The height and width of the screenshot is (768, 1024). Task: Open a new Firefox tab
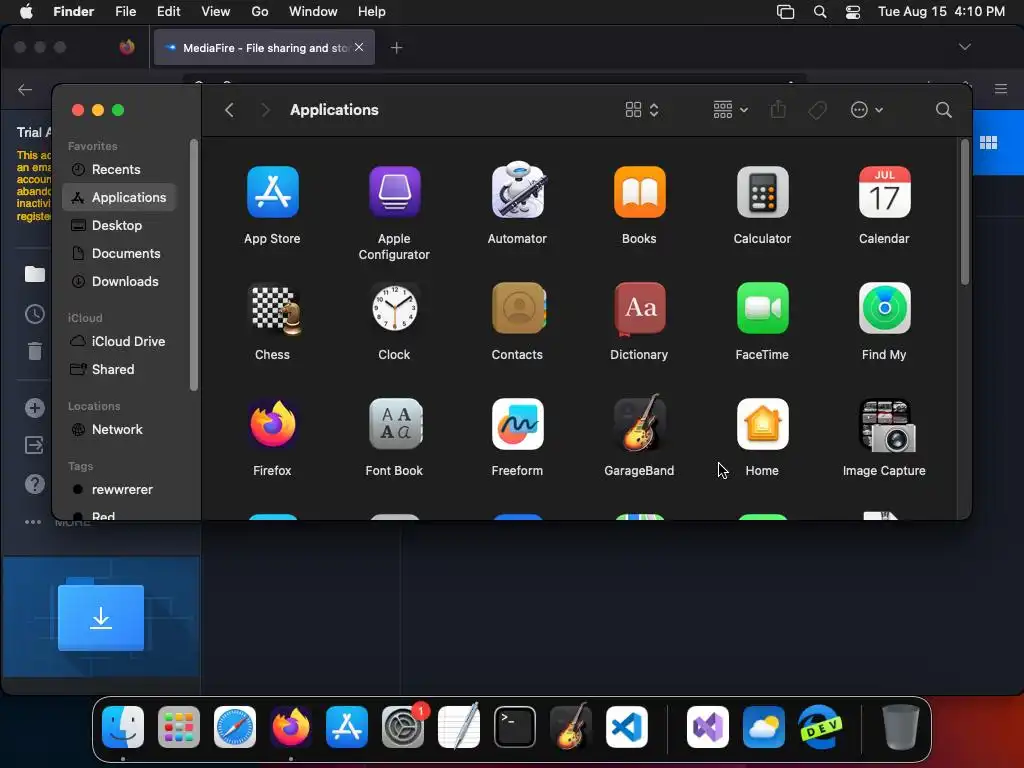(x=396, y=47)
